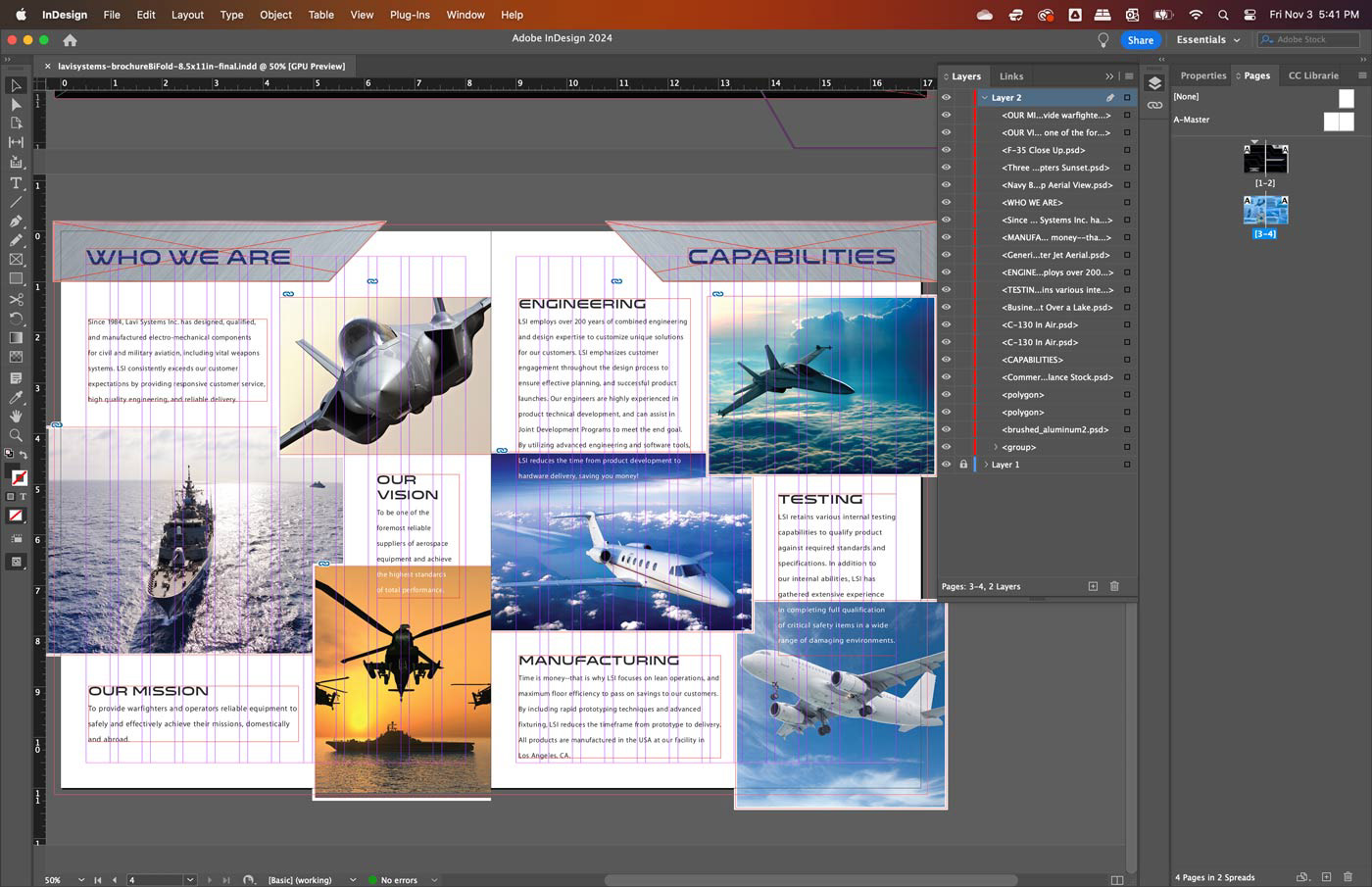Toggle visibility of Layer 1
The height and width of the screenshot is (887, 1372).
tap(946, 464)
